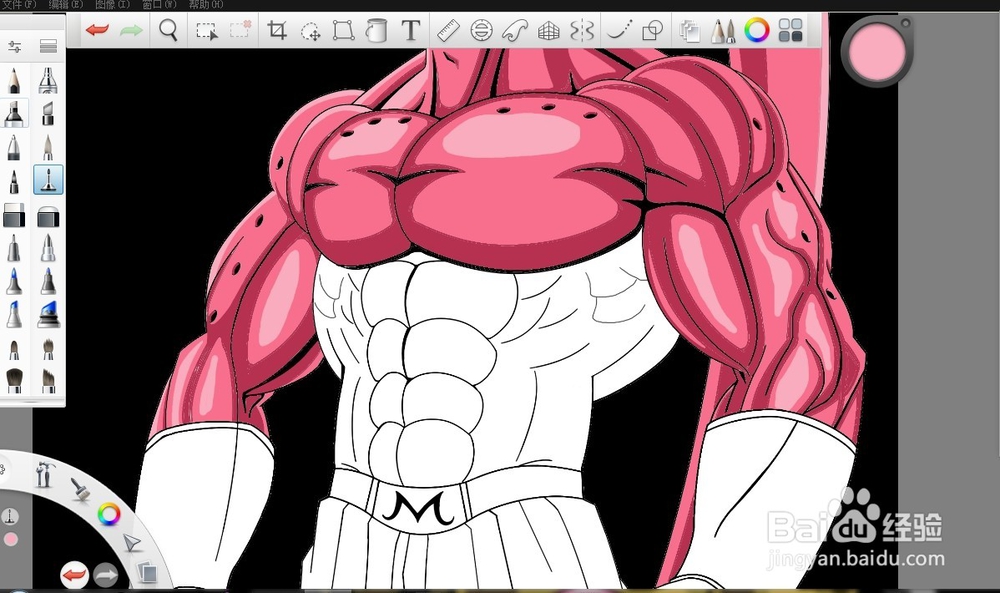Select the Lasso move selection tool

coord(311,31)
